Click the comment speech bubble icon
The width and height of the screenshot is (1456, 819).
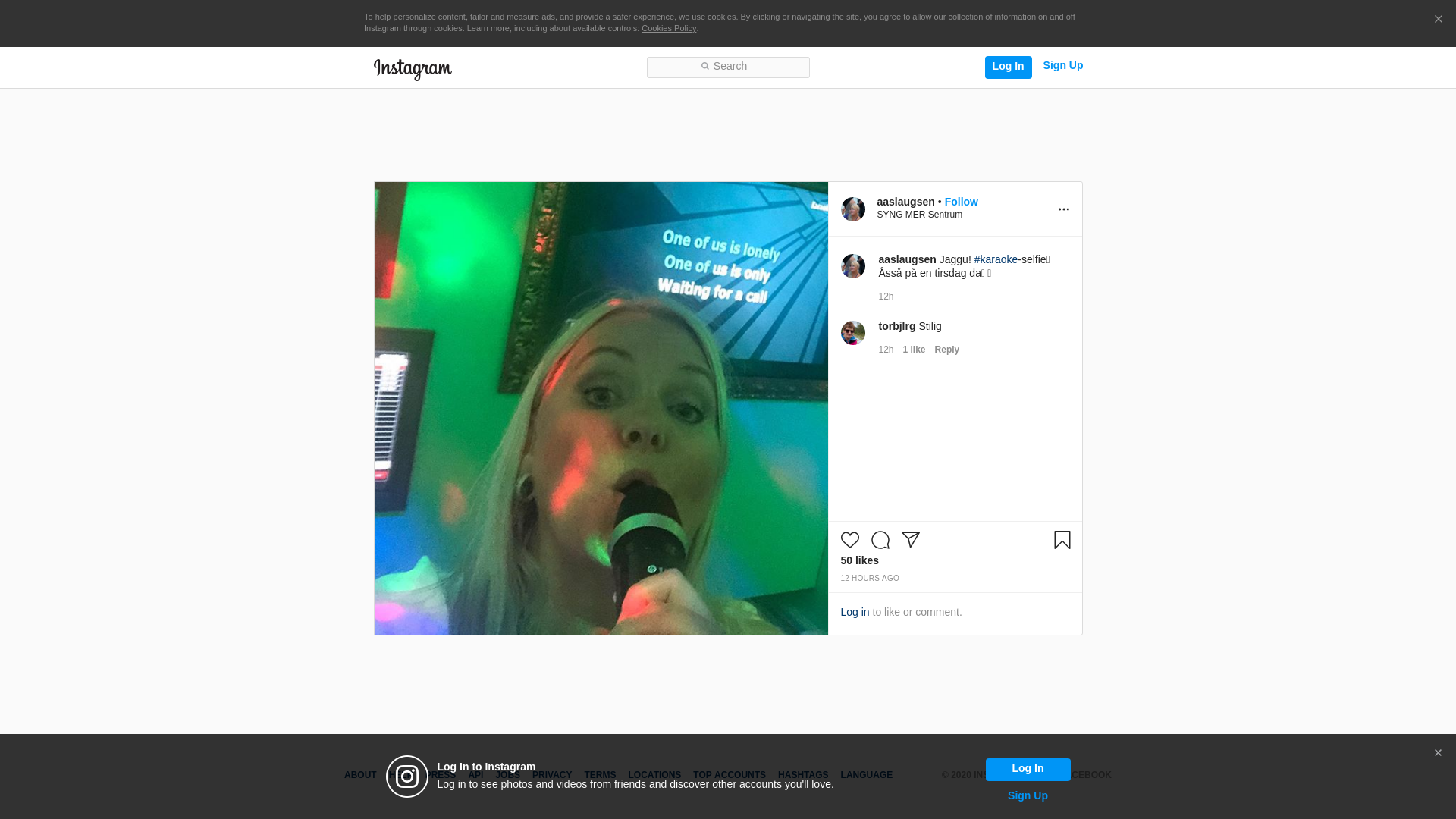tap(880, 540)
